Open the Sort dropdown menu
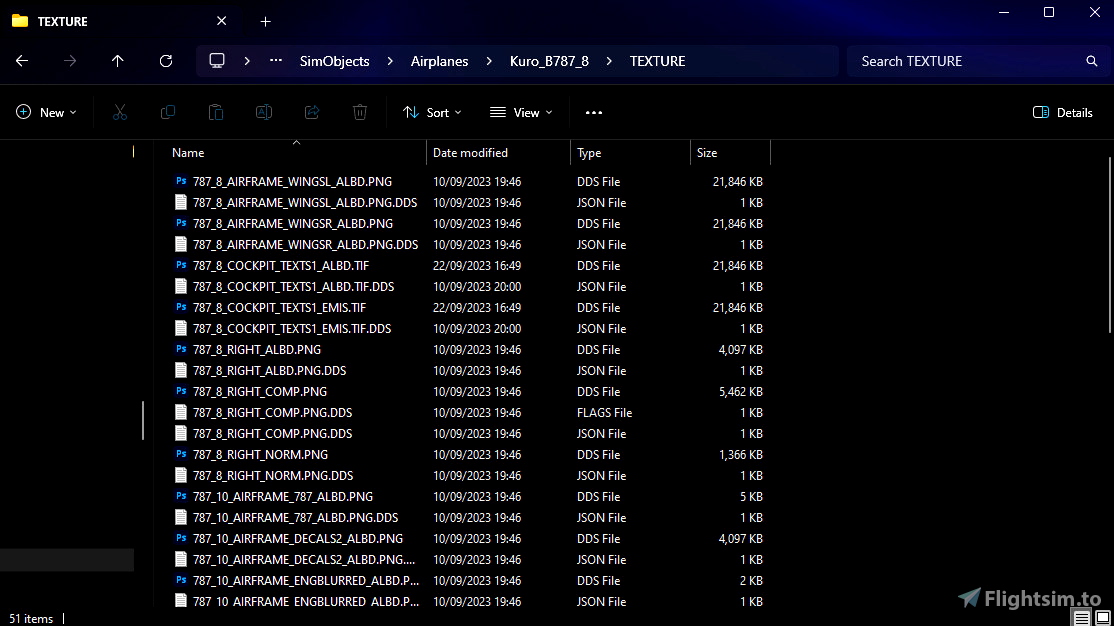Image resolution: width=1114 pixels, height=626 pixels. click(432, 113)
